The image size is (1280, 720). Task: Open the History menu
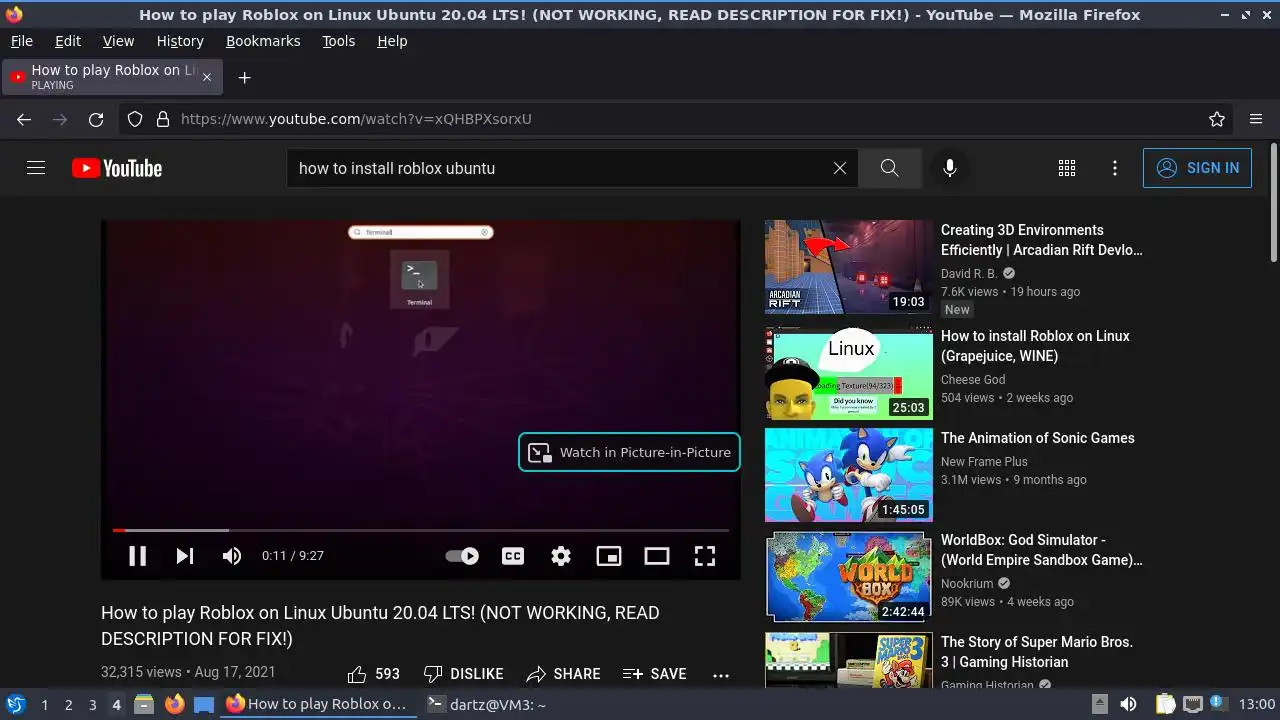180,41
